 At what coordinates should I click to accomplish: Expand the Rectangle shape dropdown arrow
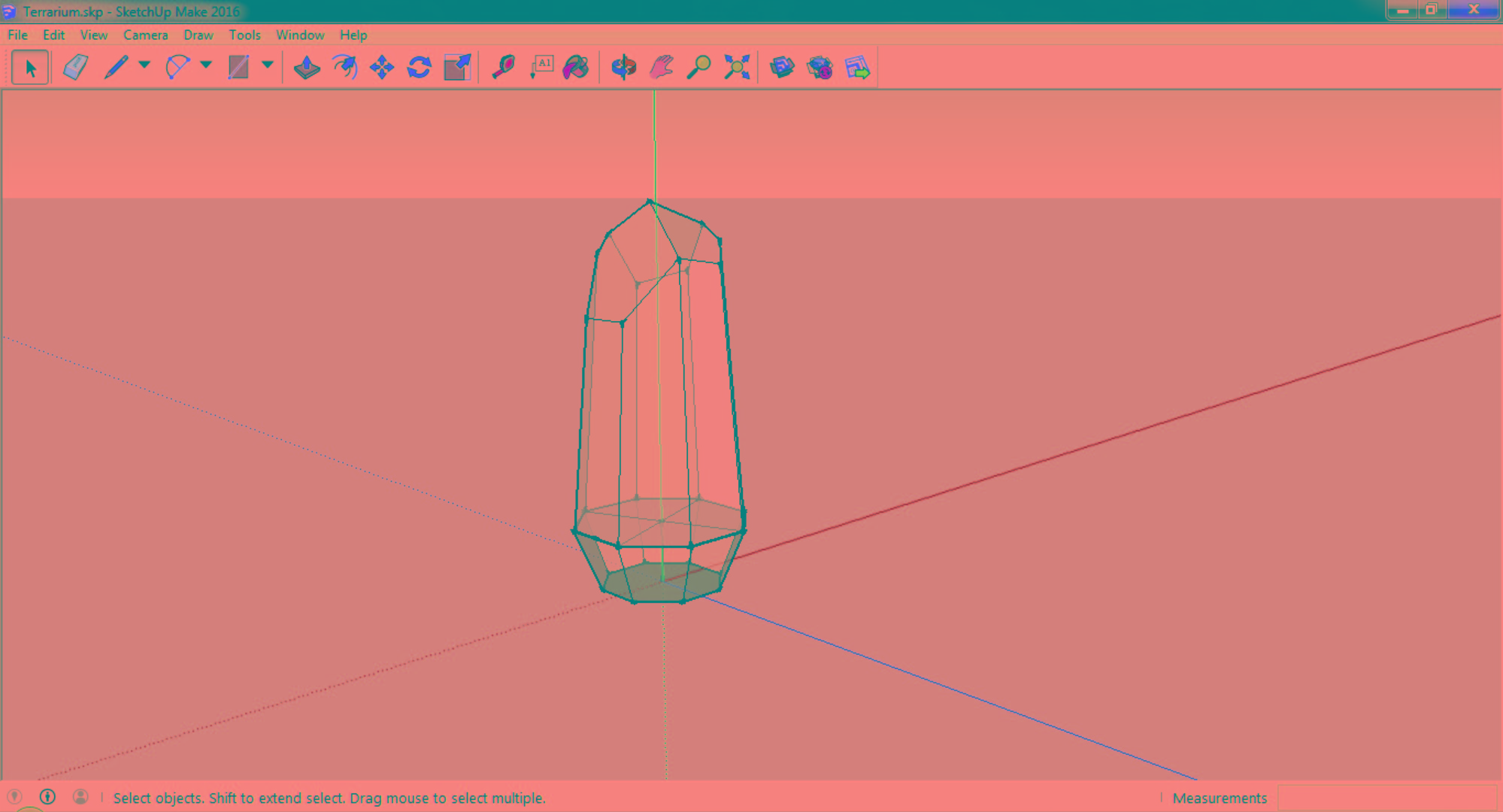coord(268,65)
